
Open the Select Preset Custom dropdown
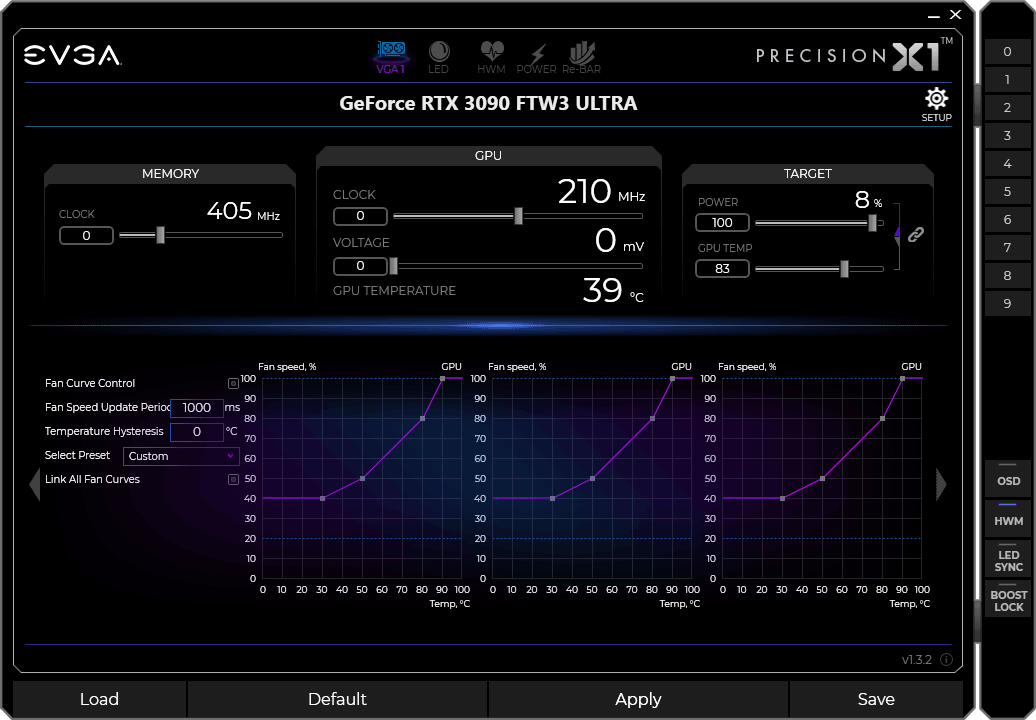(x=181, y=456)
